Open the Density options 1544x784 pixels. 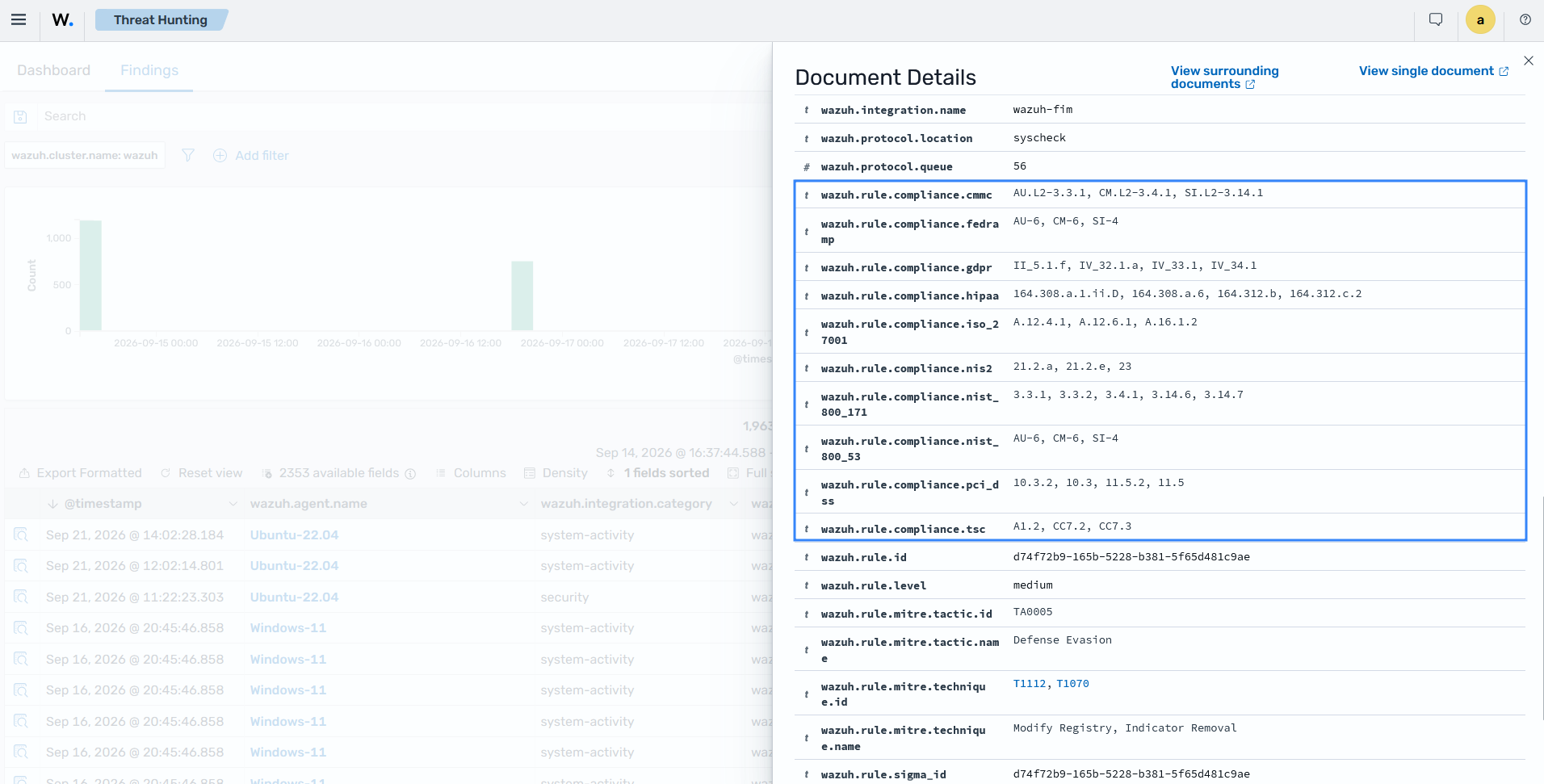click(556, 473)
